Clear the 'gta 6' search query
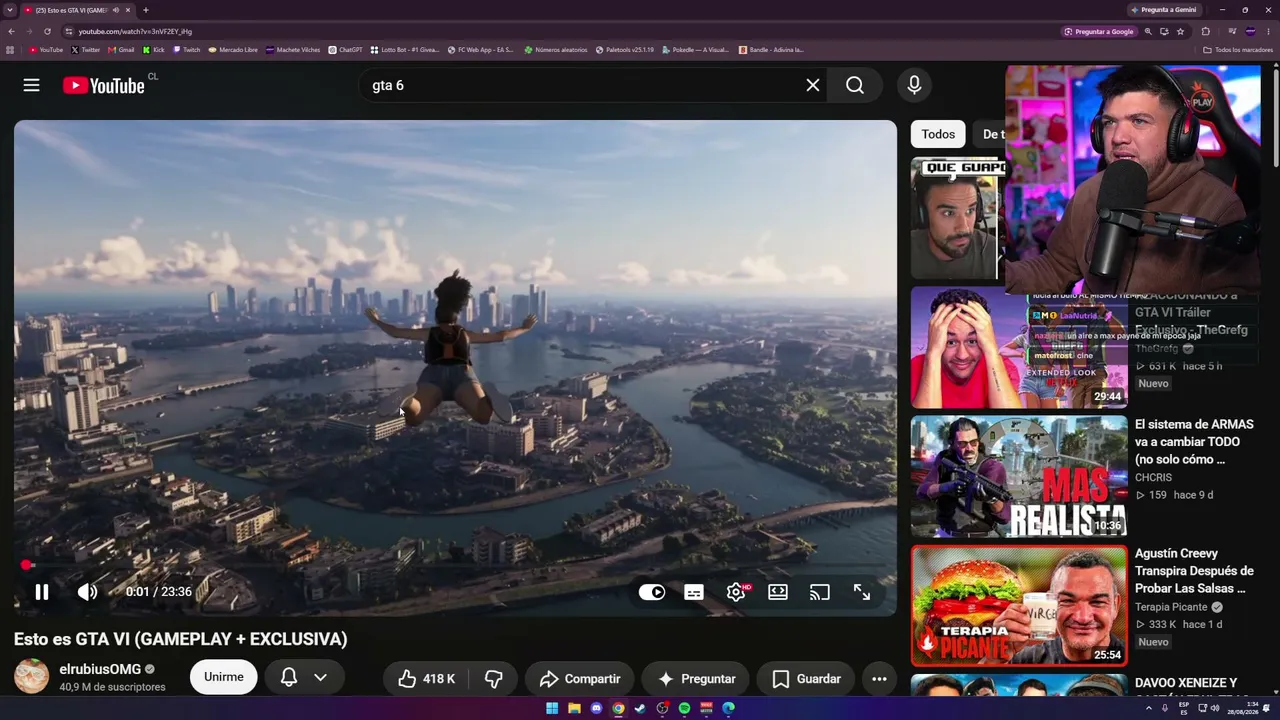 coord(813,85)
